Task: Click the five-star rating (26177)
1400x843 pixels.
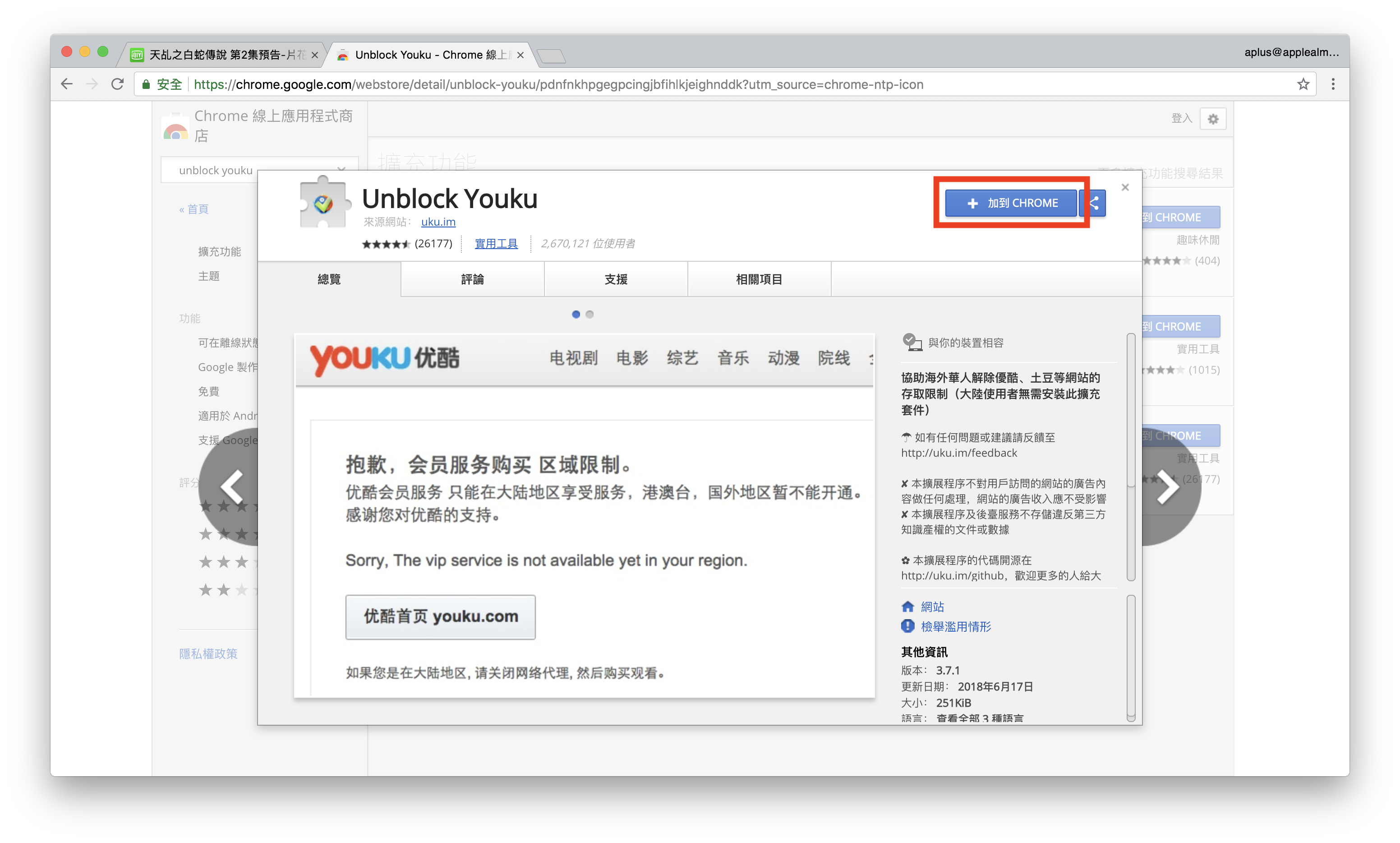Action: pyautogui.click(x=407, y=244)
